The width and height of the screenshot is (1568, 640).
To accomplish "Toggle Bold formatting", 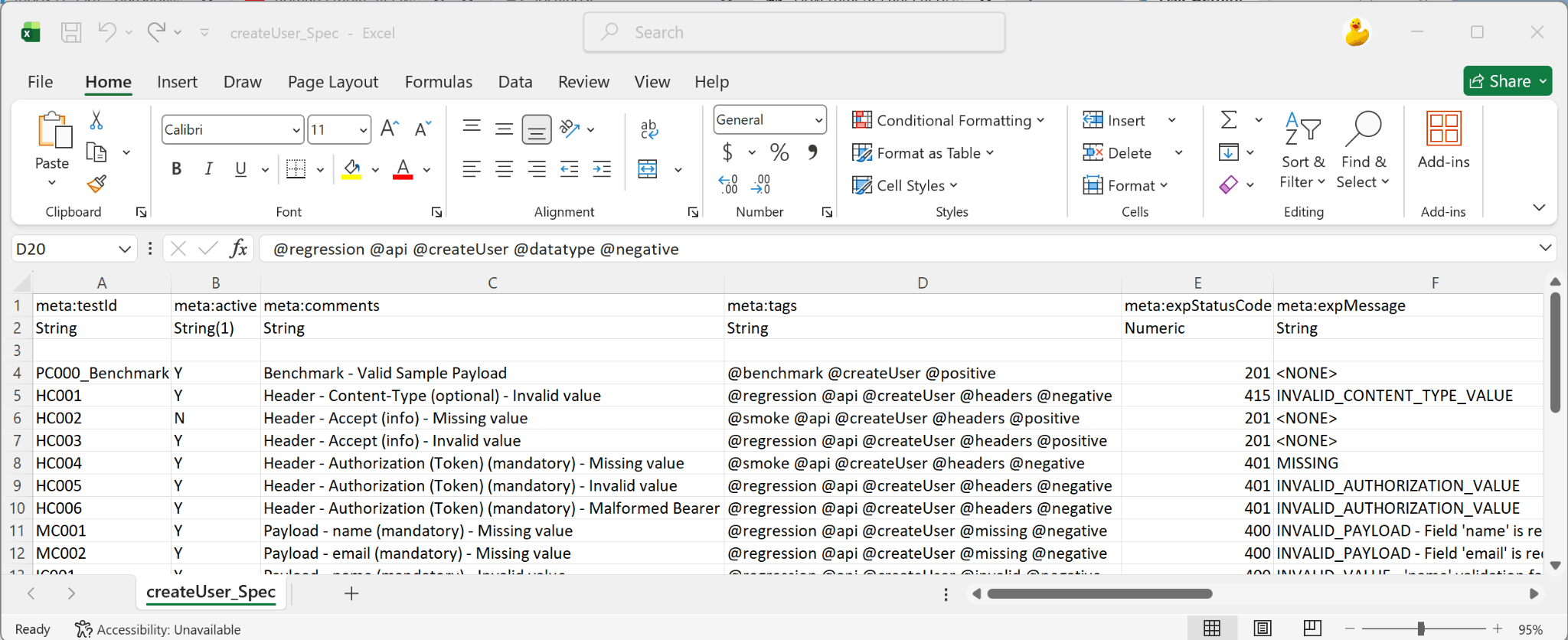I will 177,169.
